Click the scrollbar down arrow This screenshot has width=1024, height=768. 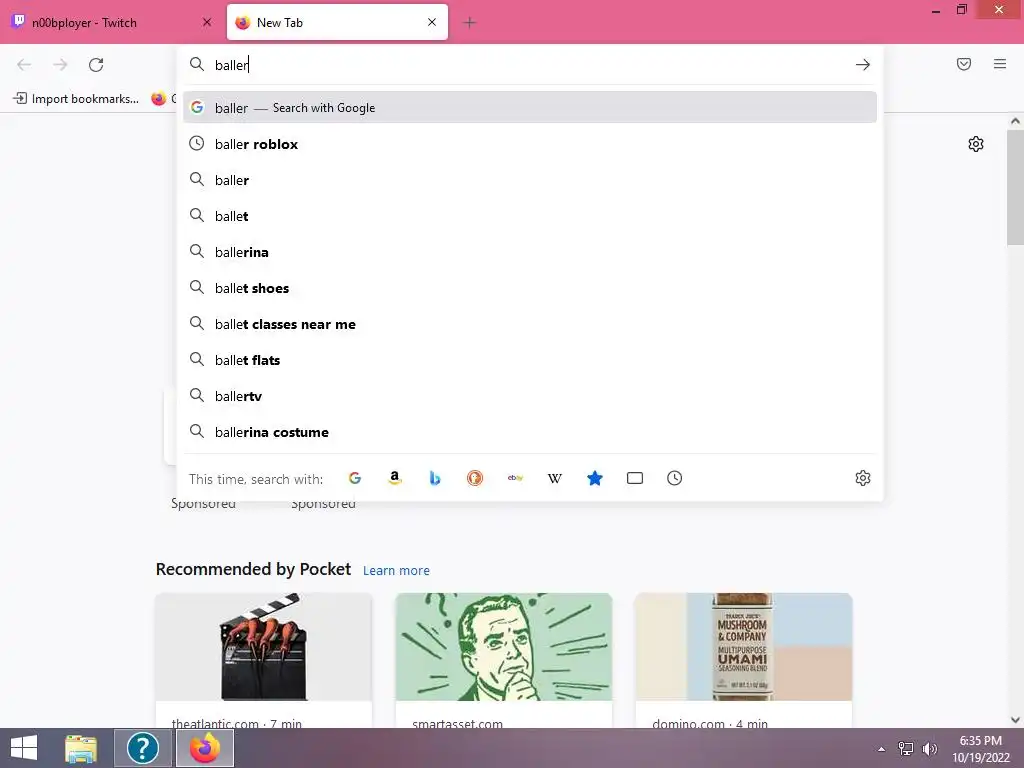(x=1015, y=720)
